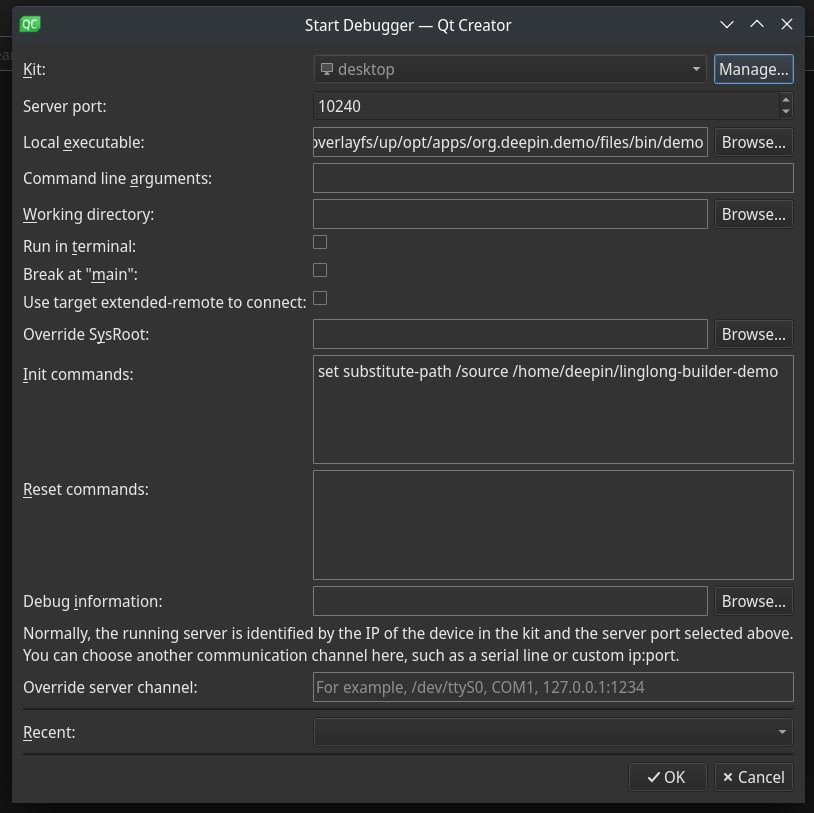Confirm the dialog with the OK button
The height and width of the screenshot is (813, 814).
tap(667, 777)
